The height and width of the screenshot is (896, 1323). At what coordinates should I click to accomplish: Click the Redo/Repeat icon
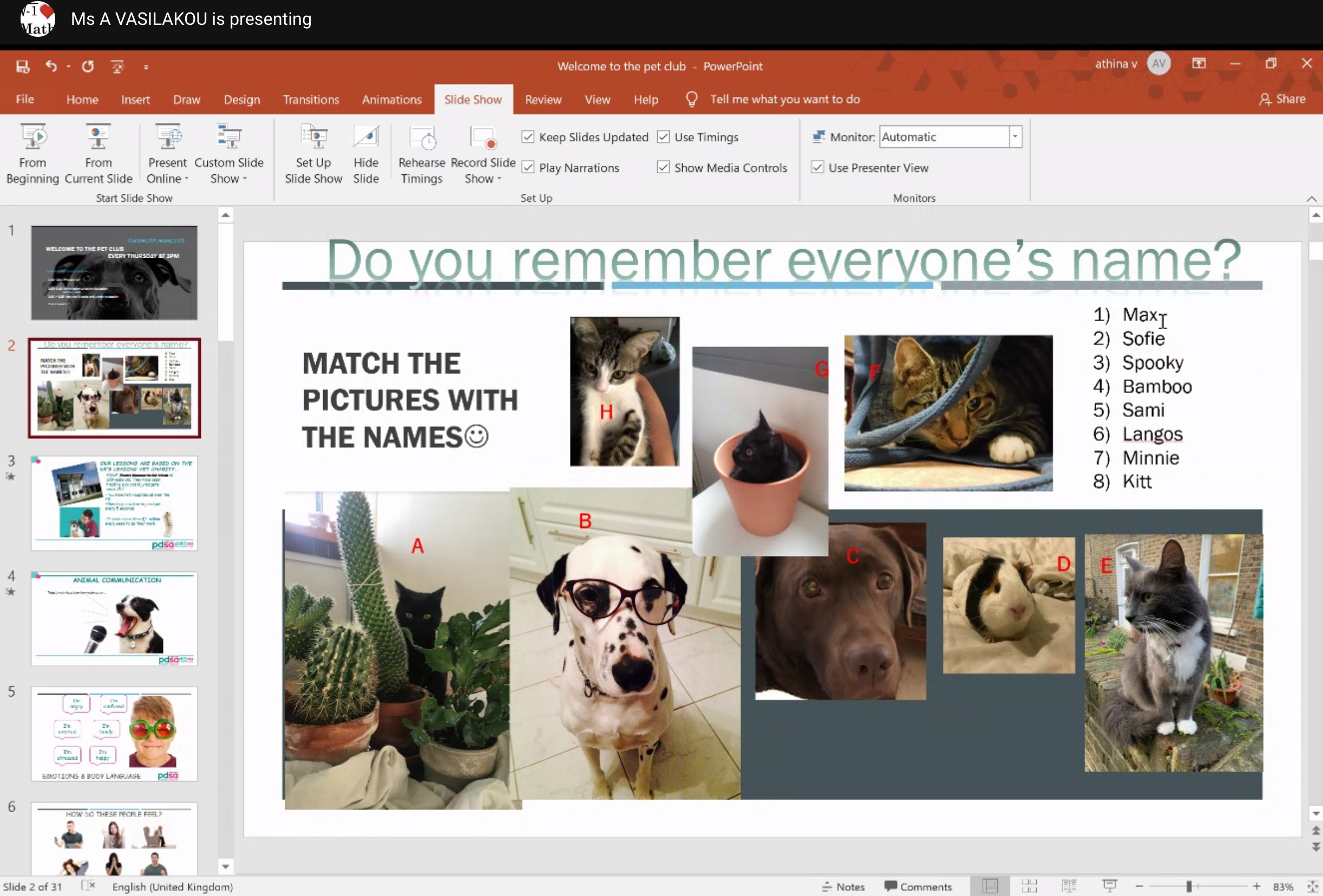click(88, 67)
